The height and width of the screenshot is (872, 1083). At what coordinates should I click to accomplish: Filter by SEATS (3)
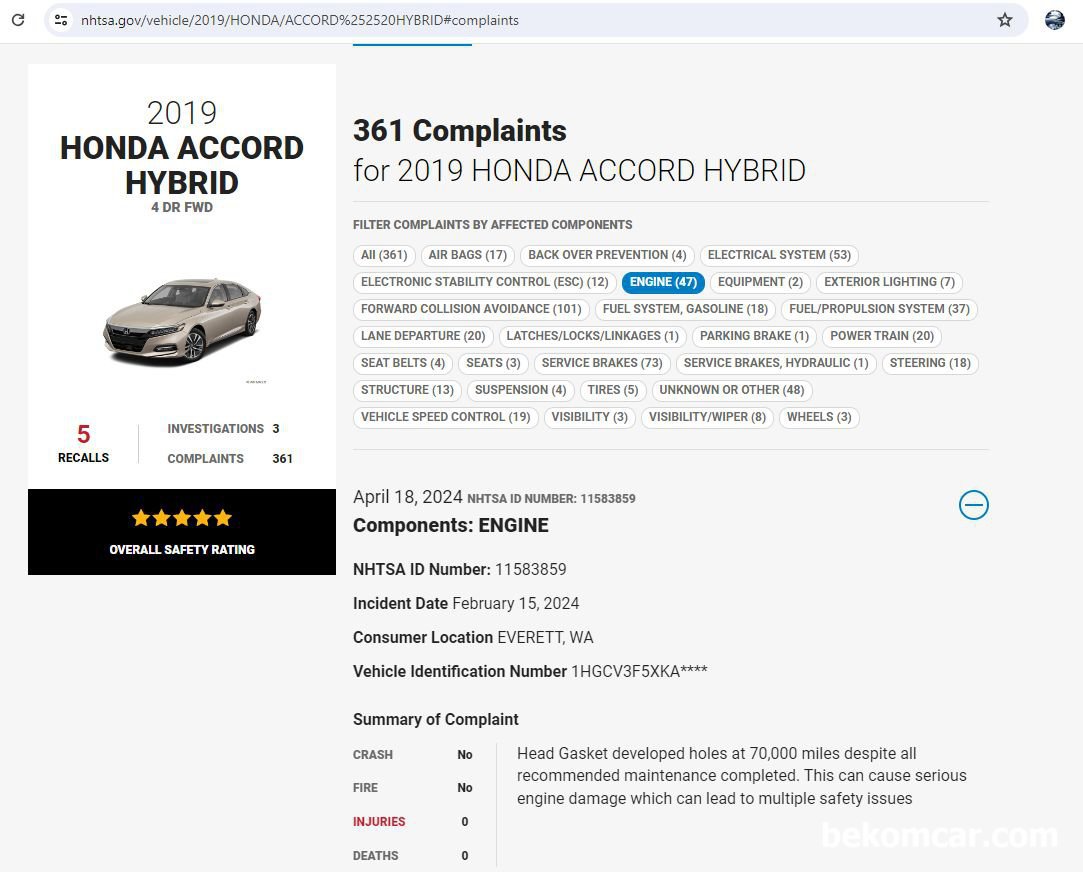tap(493, 363)
